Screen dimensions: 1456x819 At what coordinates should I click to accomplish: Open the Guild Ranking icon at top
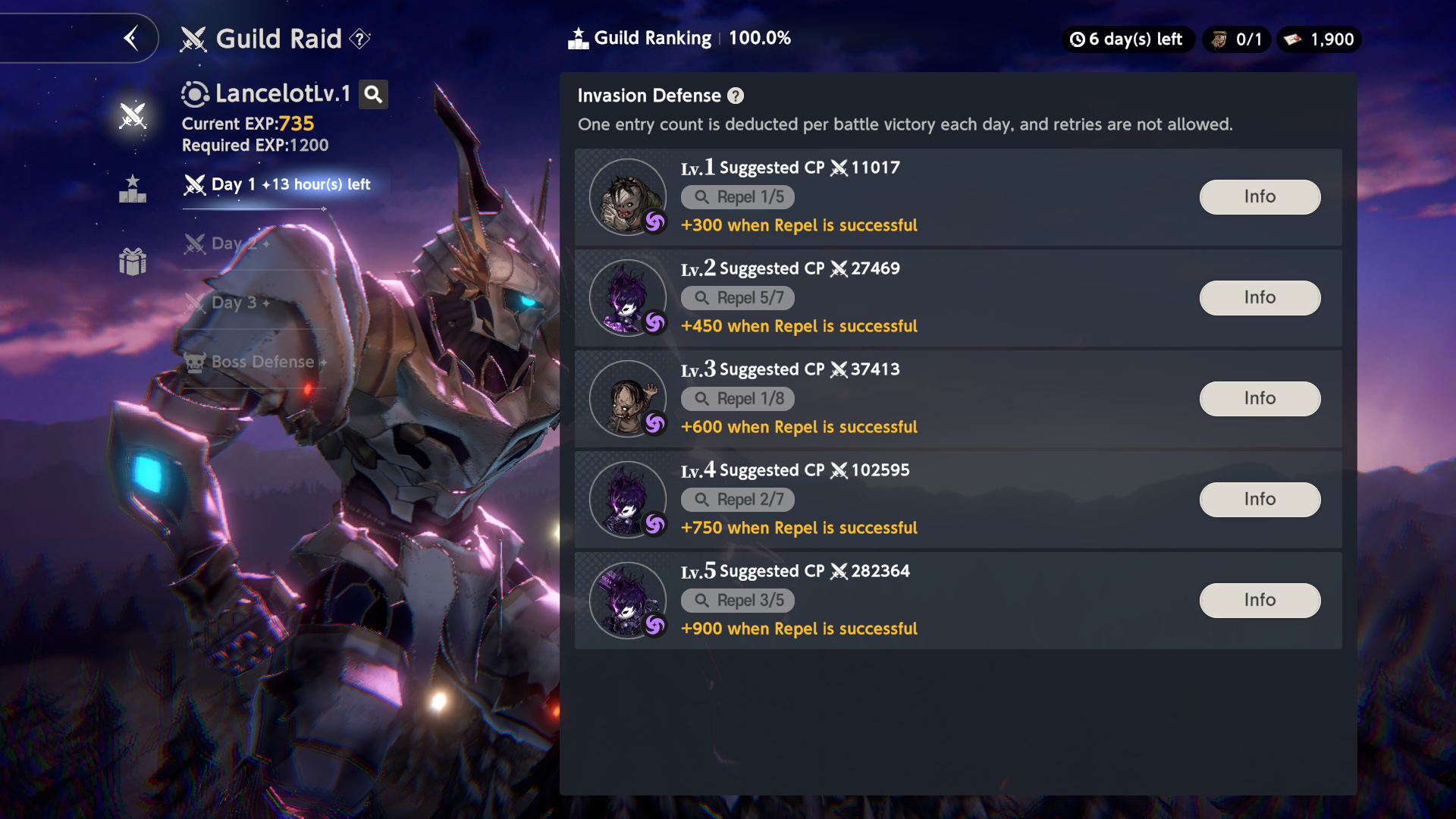click(x=579, y=38)
